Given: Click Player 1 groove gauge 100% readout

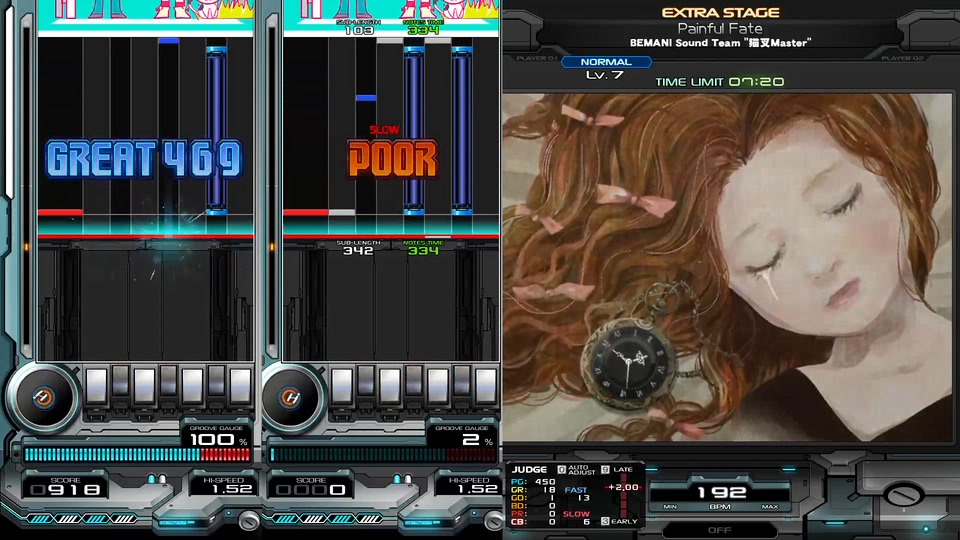Looking at the screenshot, I should click(218, 440).
